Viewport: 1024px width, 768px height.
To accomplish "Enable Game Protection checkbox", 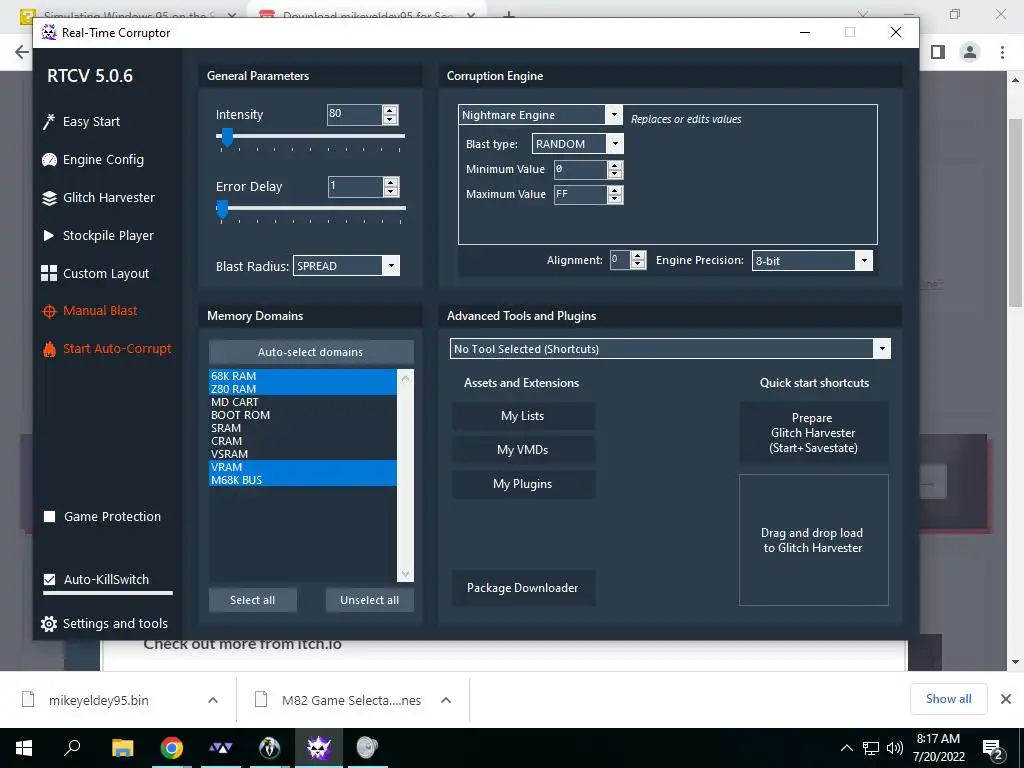I will [x=49, y=517].
